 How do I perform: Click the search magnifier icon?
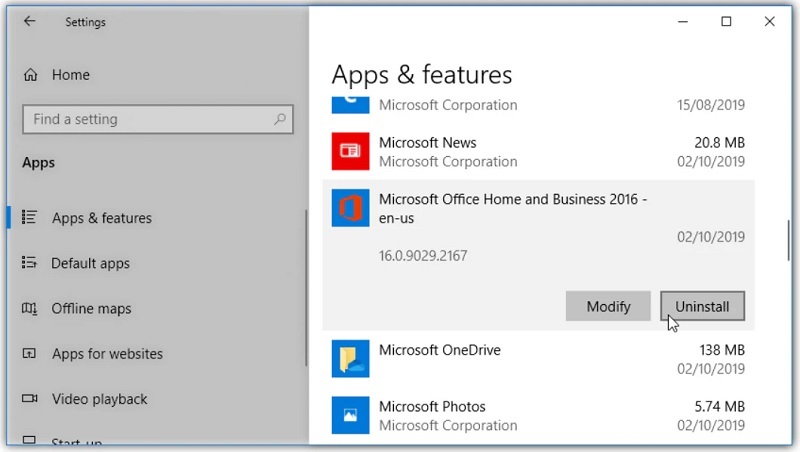click(280, 119)
